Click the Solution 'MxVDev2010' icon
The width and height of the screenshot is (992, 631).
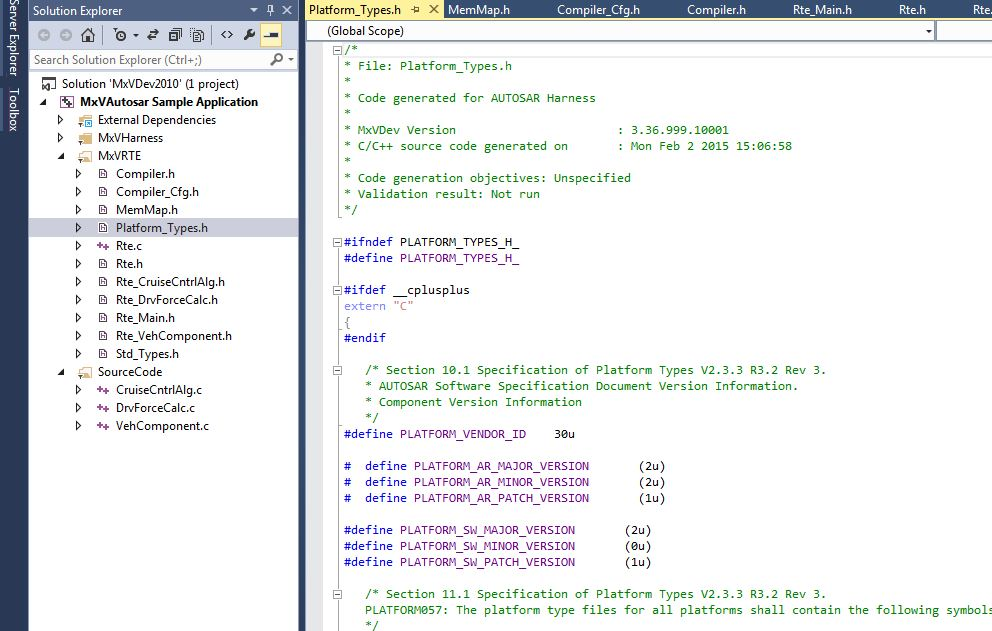(49, 84)
